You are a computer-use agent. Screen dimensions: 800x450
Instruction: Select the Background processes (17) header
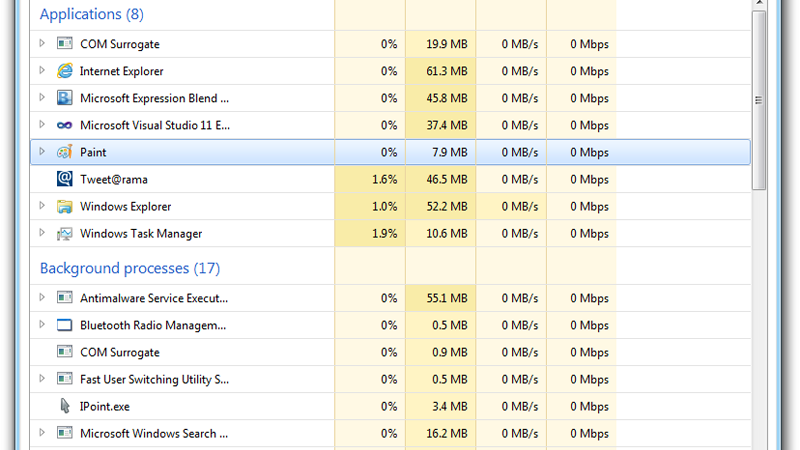click(x=130, y=268)
